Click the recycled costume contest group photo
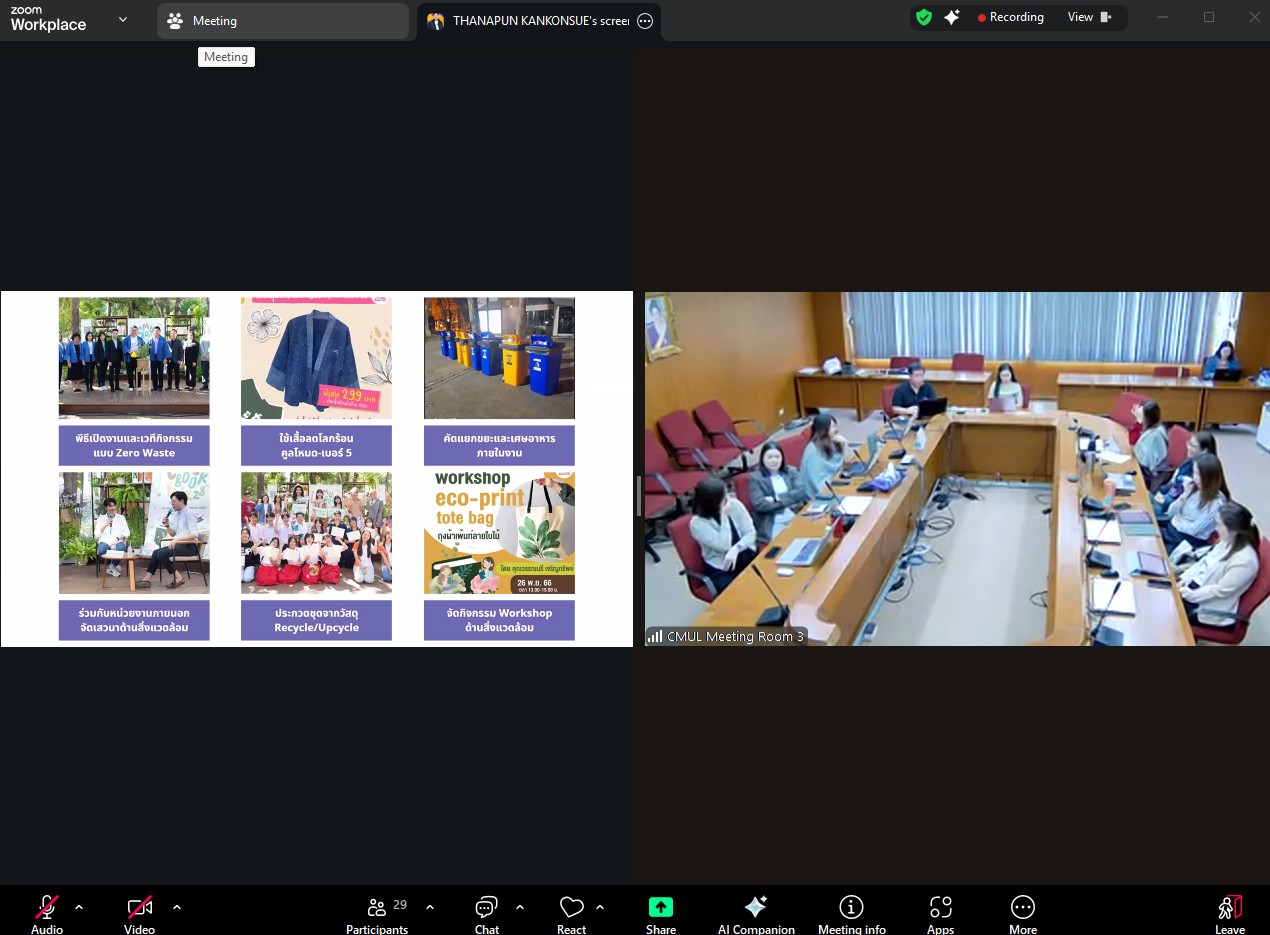1270x935 pixels. [x=316, y=533]
